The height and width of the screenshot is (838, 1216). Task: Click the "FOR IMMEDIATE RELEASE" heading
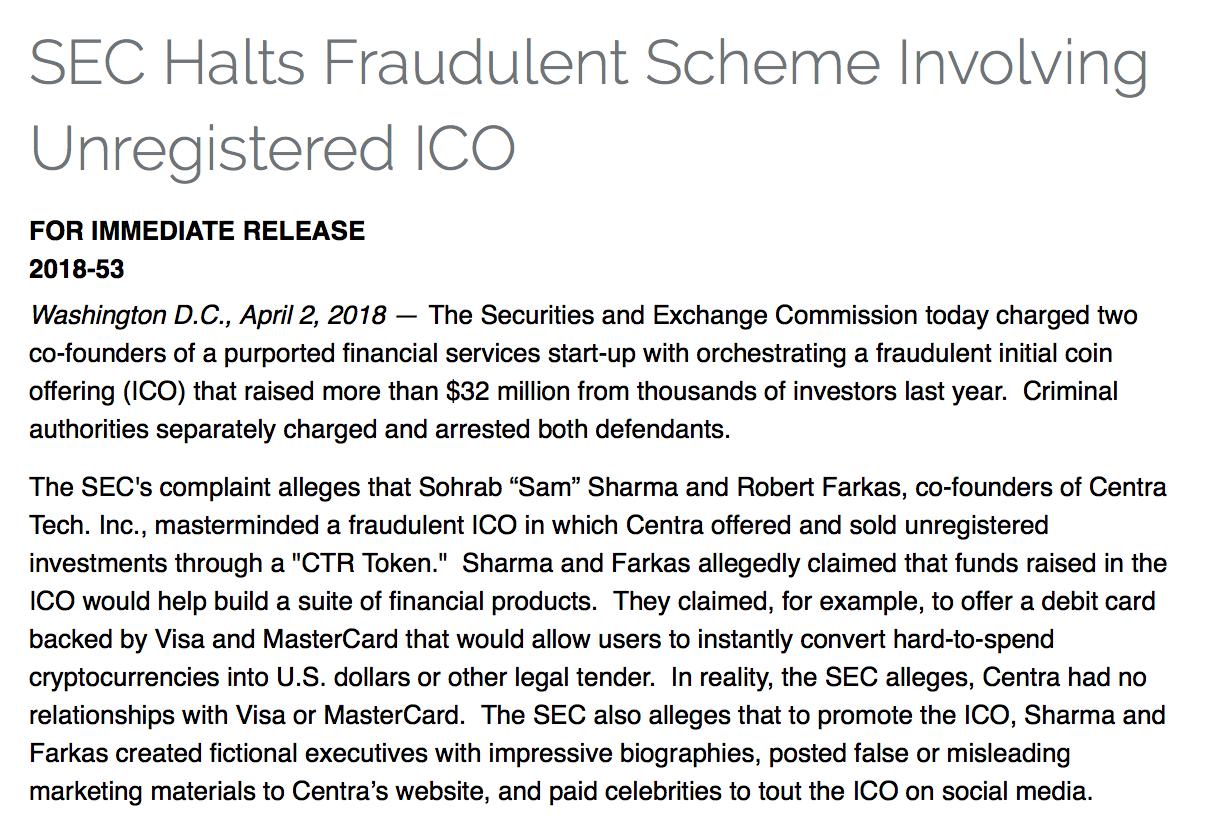(197, 232)
